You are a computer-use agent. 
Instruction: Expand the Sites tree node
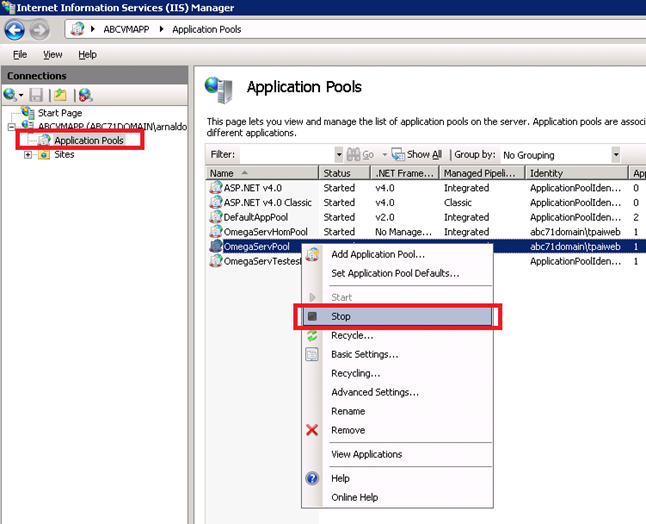(28, 155)
